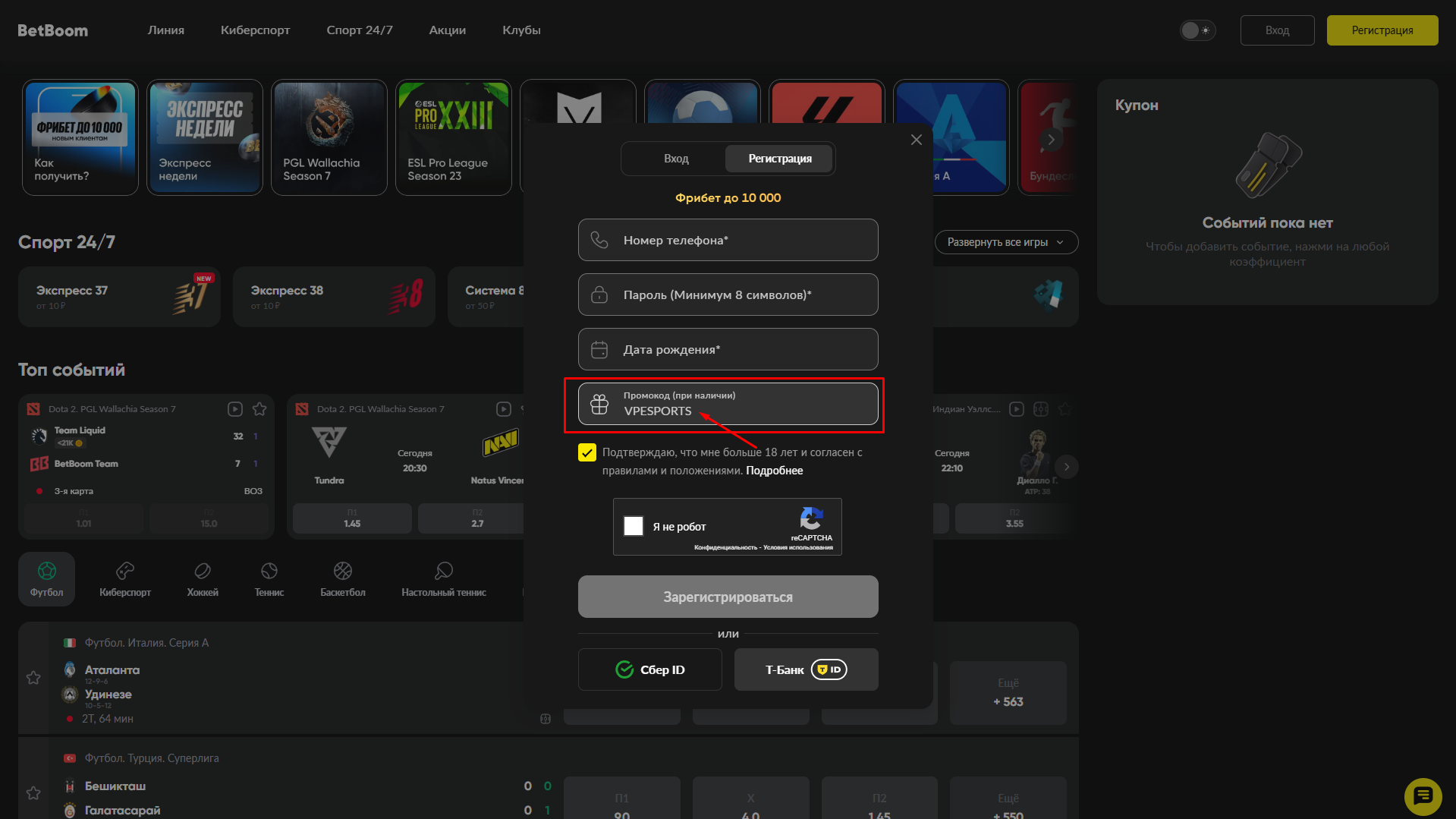Switch to the Вход tab in modal
The width and height of the screenshot is (1456, 819).
tap(676, 159)
